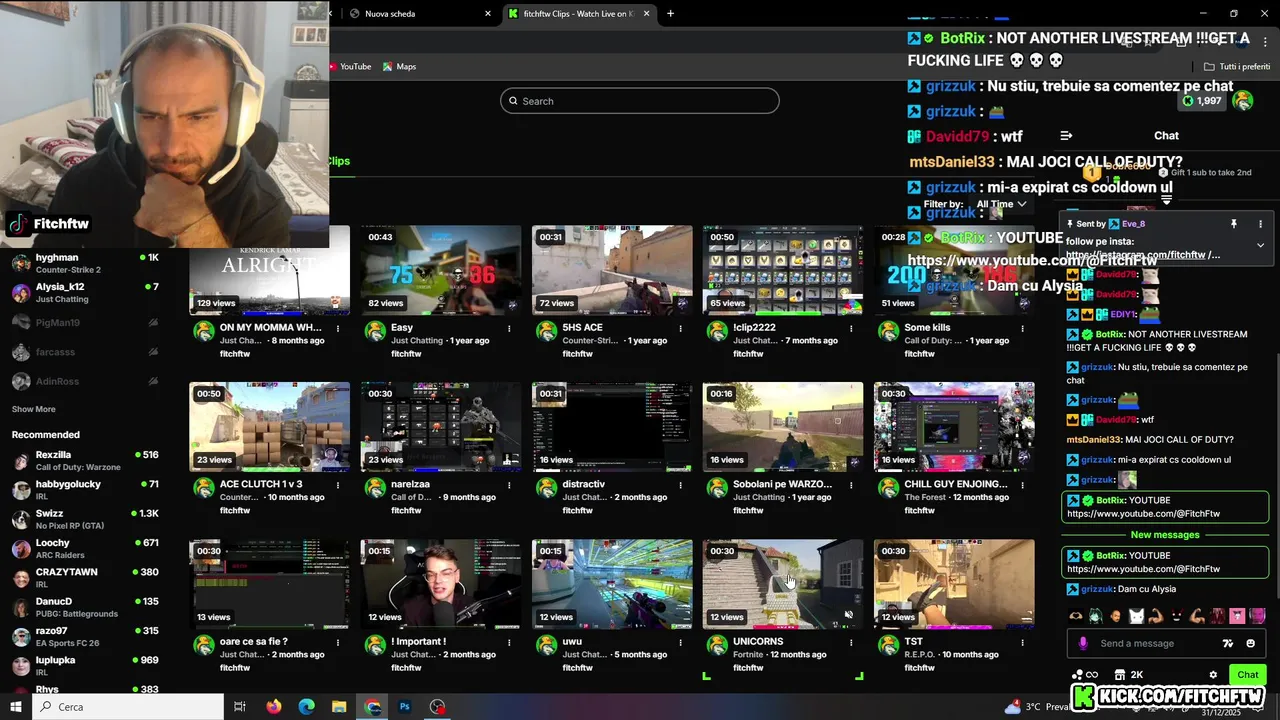
Task: Open Photoshop from the taskbar
Action: (x=405, y=706)
